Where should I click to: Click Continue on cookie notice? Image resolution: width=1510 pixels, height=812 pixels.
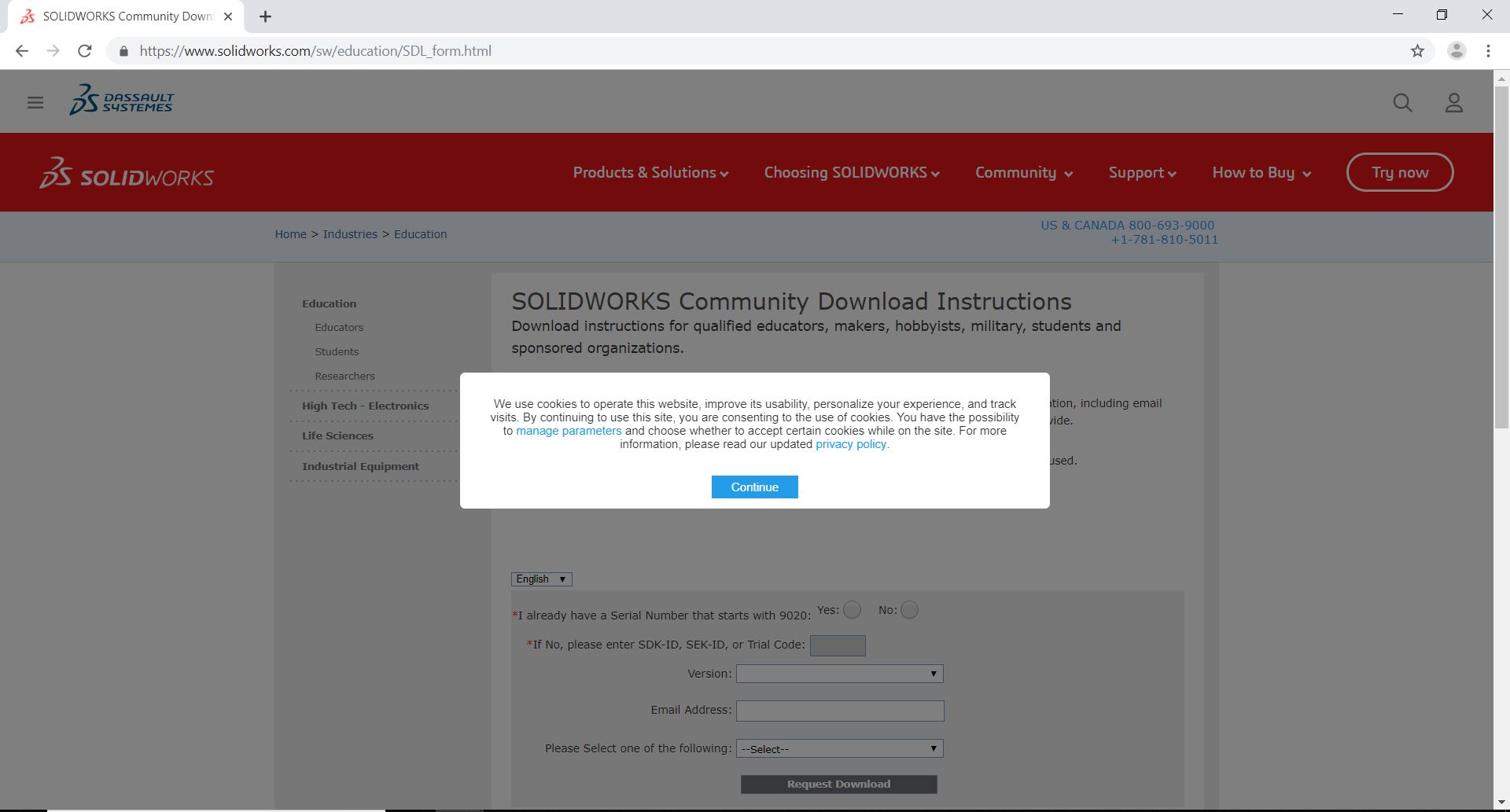click(x=754, y=487)
